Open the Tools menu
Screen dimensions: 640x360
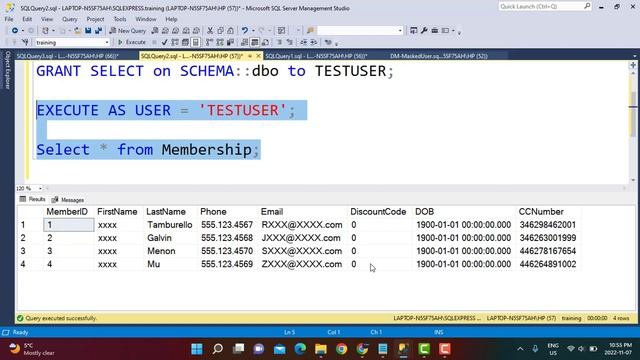pos(120,19)
